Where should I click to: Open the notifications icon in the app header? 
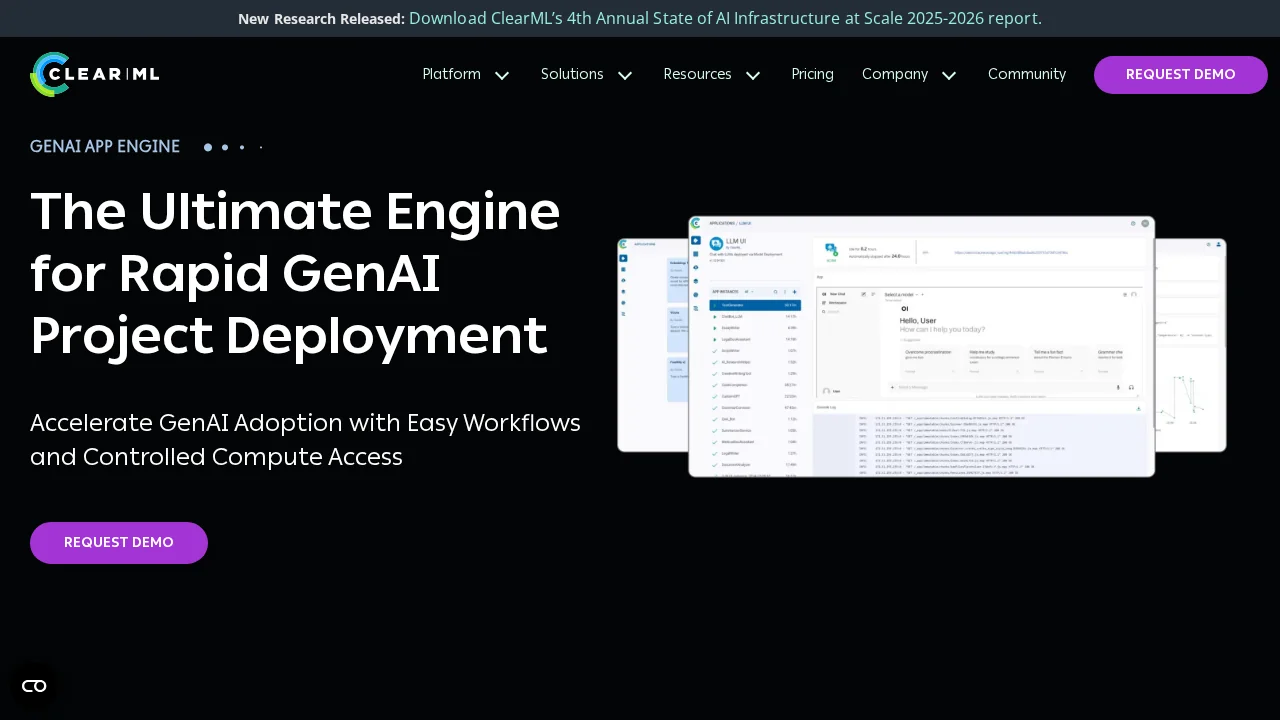coord(1133,224)
